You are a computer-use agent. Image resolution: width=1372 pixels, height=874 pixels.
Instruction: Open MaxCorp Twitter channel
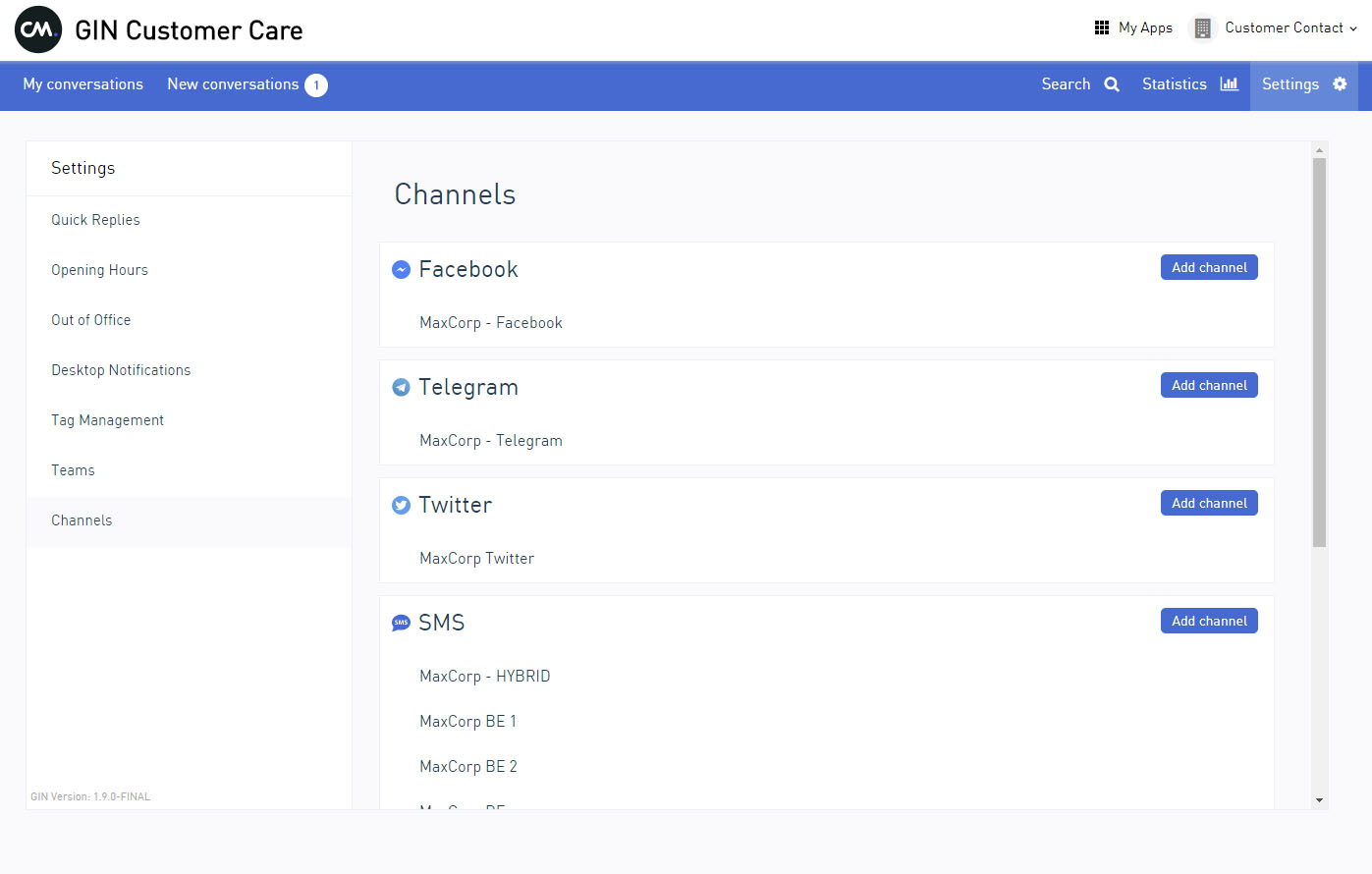[x=477, y=559]
